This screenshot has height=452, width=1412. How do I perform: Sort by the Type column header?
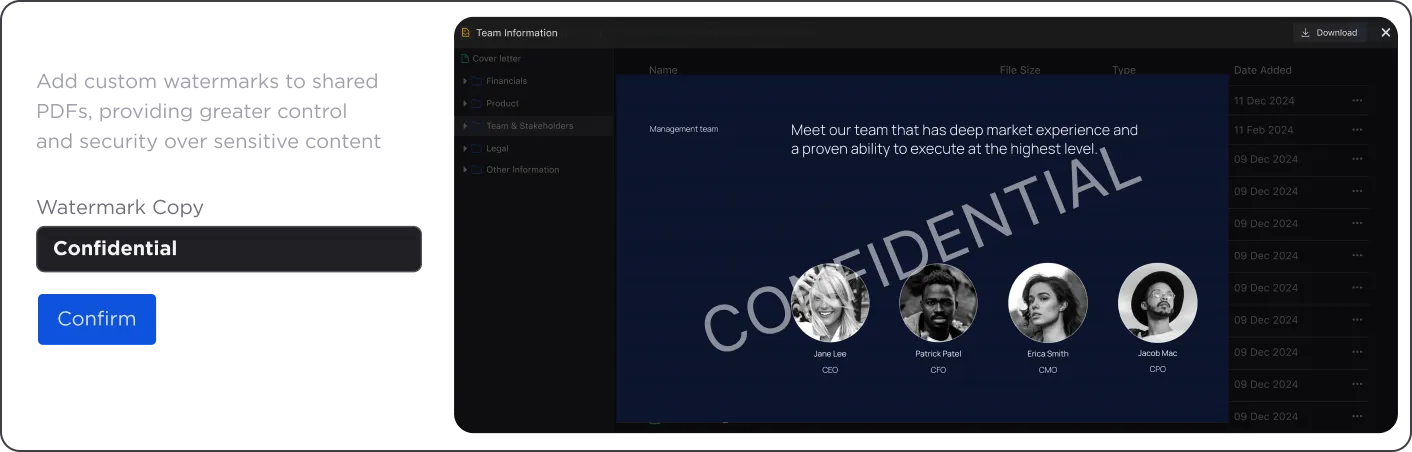coord(1124,71)
